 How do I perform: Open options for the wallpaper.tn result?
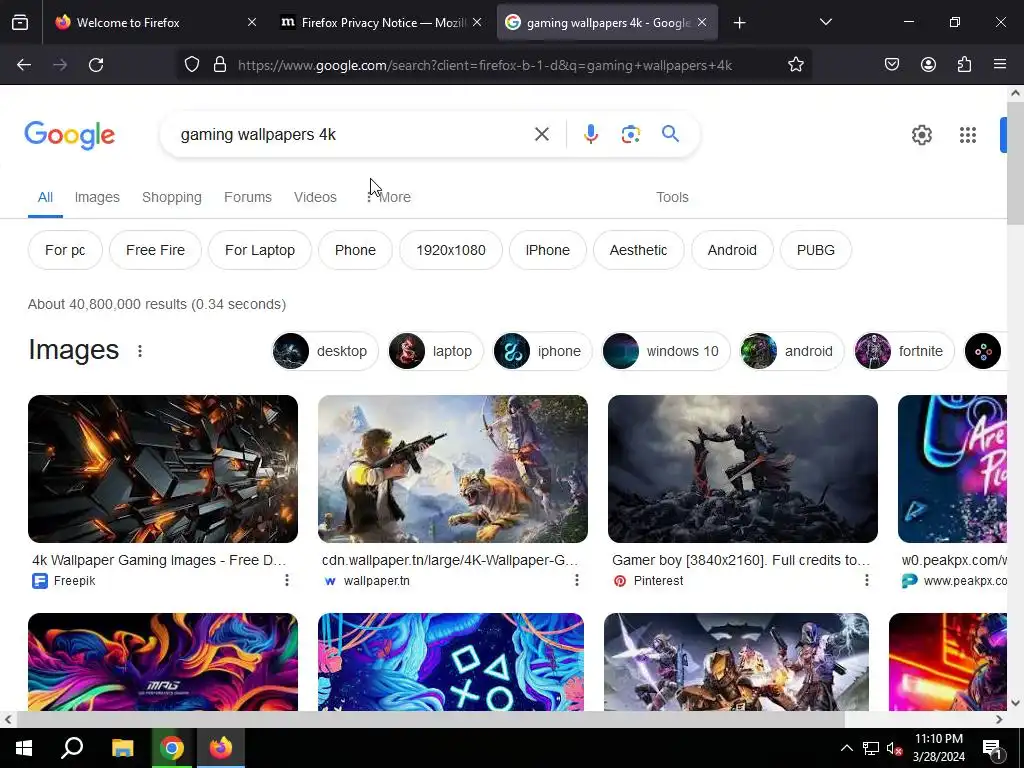pos(577,580)
